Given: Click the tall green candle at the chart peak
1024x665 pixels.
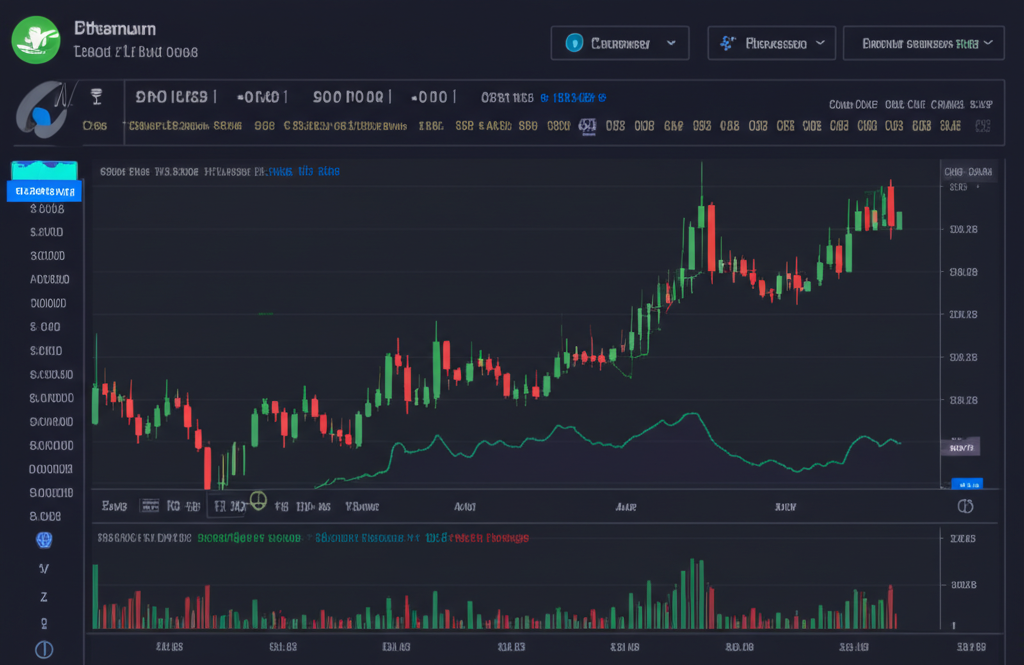Looking at the screenshot, I should [x=701, y=216].
